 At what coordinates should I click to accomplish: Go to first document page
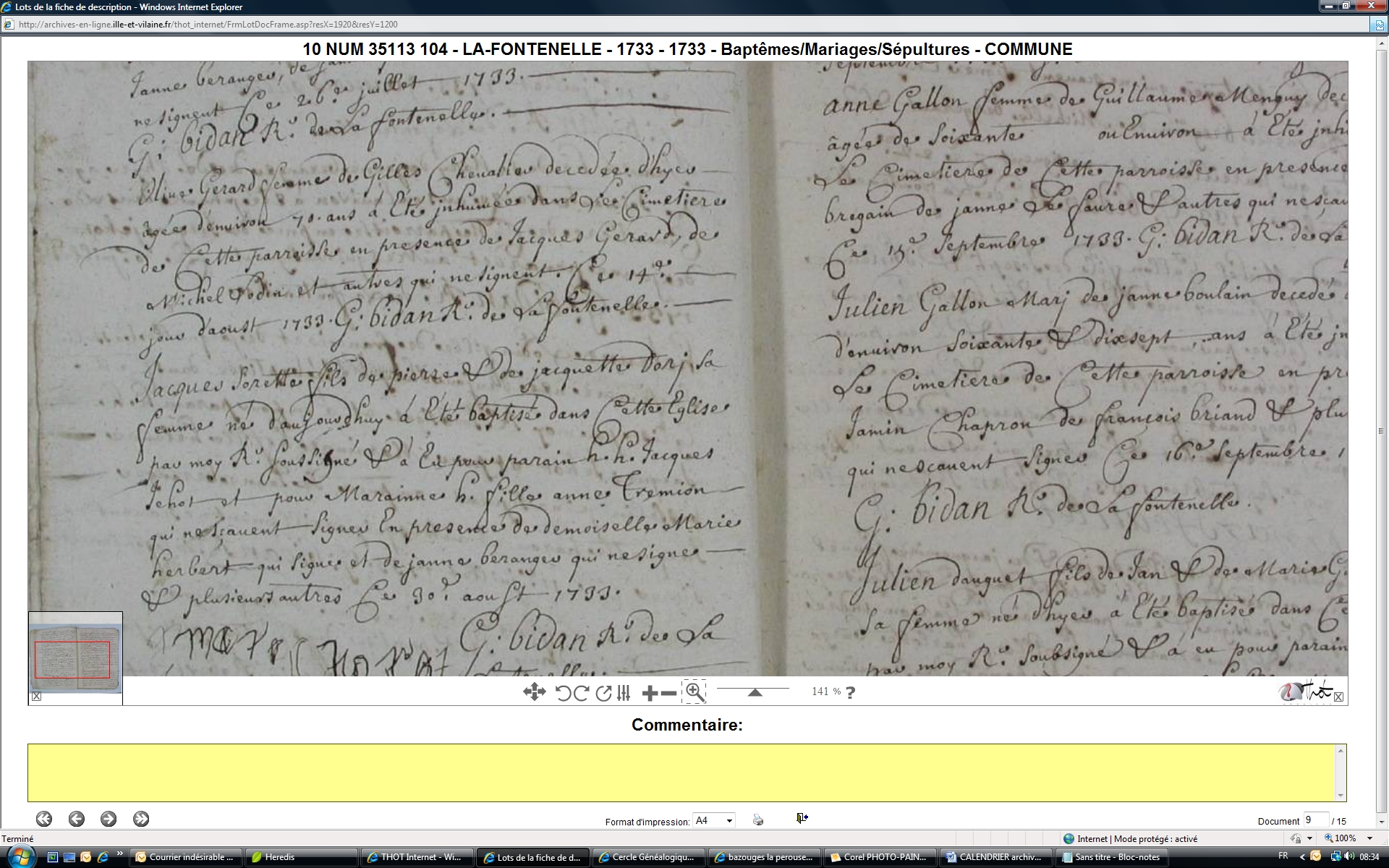44,819
